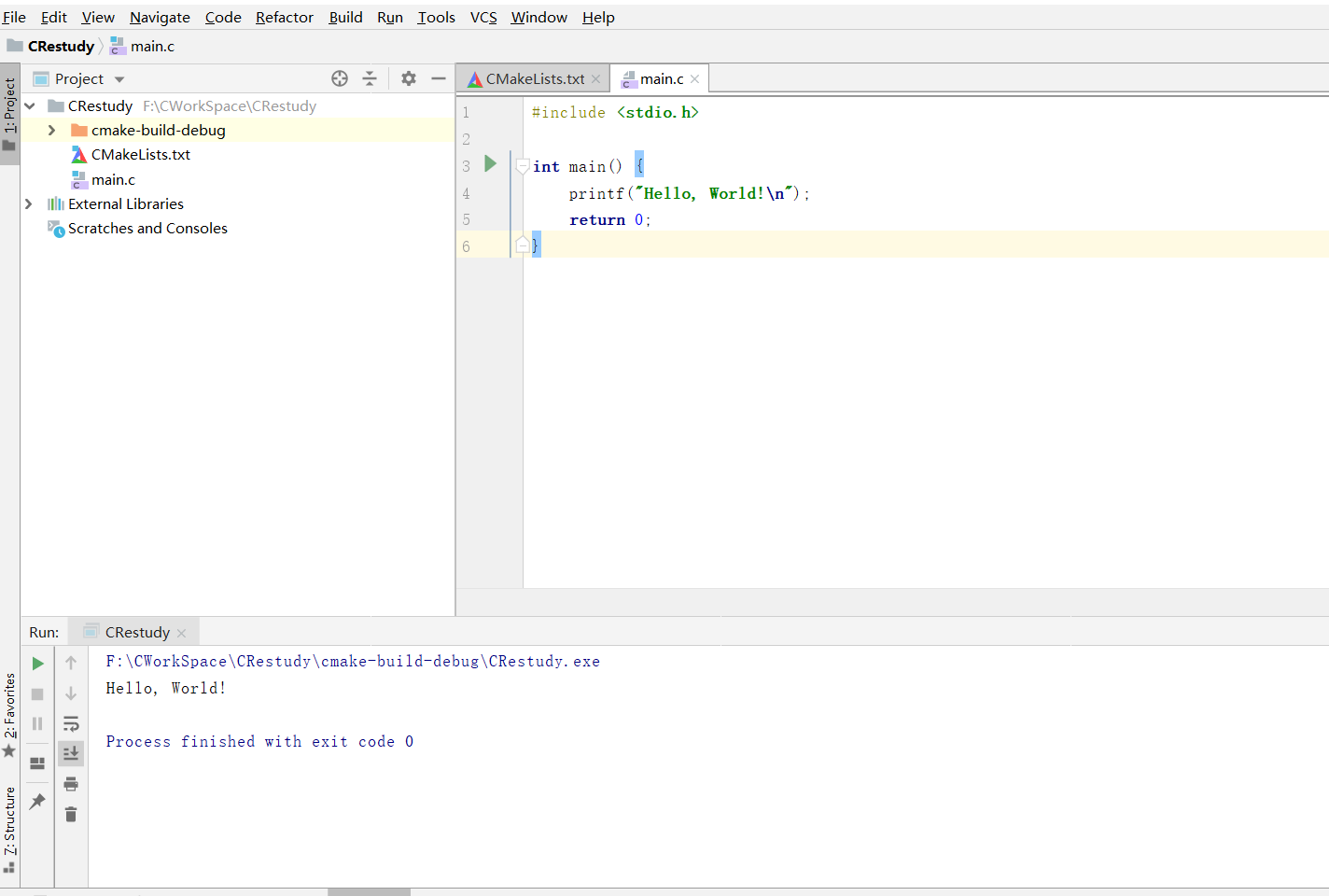Collapse the CRestudy root folder
1329x896 pixels.
pyautogui.click(x=30, y=105)
